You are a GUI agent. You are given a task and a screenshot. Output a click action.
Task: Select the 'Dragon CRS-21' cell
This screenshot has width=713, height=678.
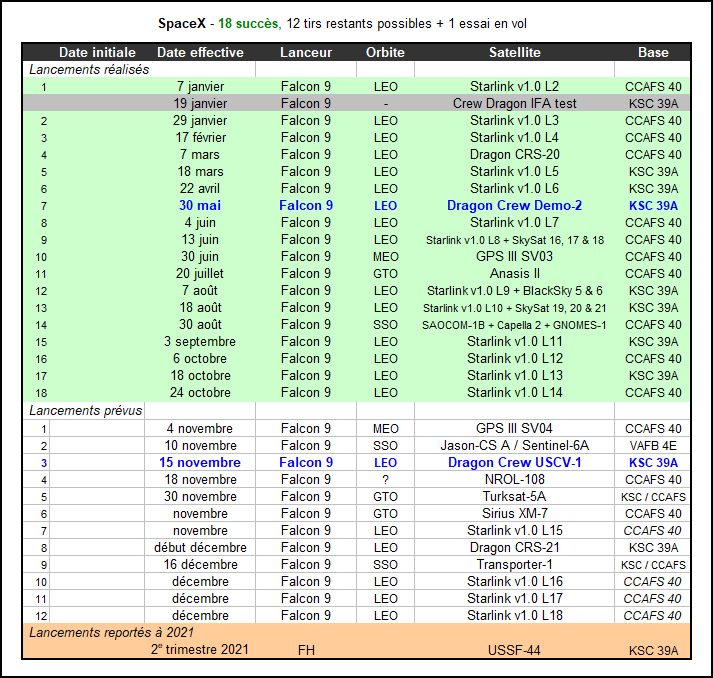[515, 547]
